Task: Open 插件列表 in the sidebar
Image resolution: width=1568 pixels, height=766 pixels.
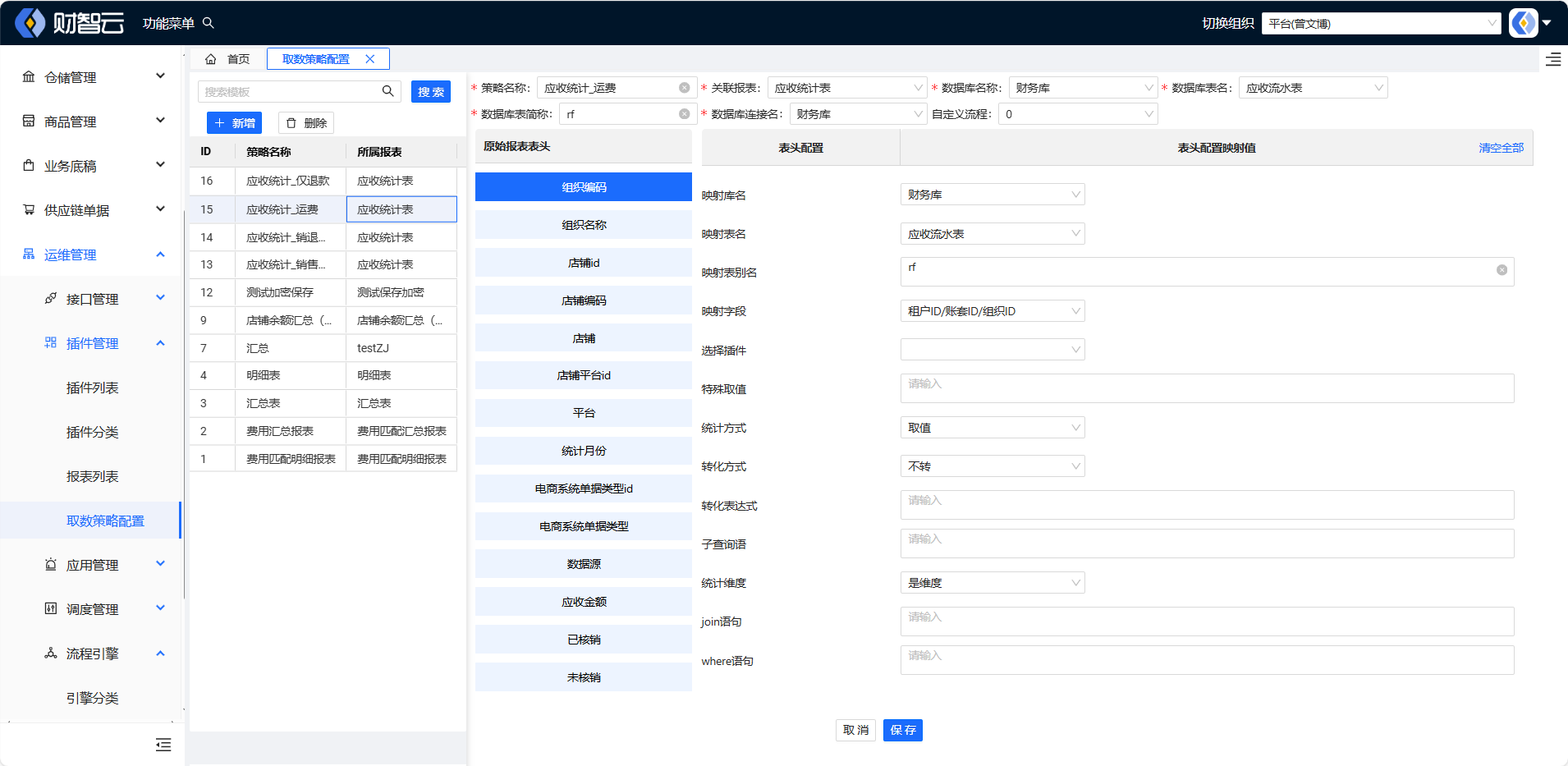Action: (92, 388)
